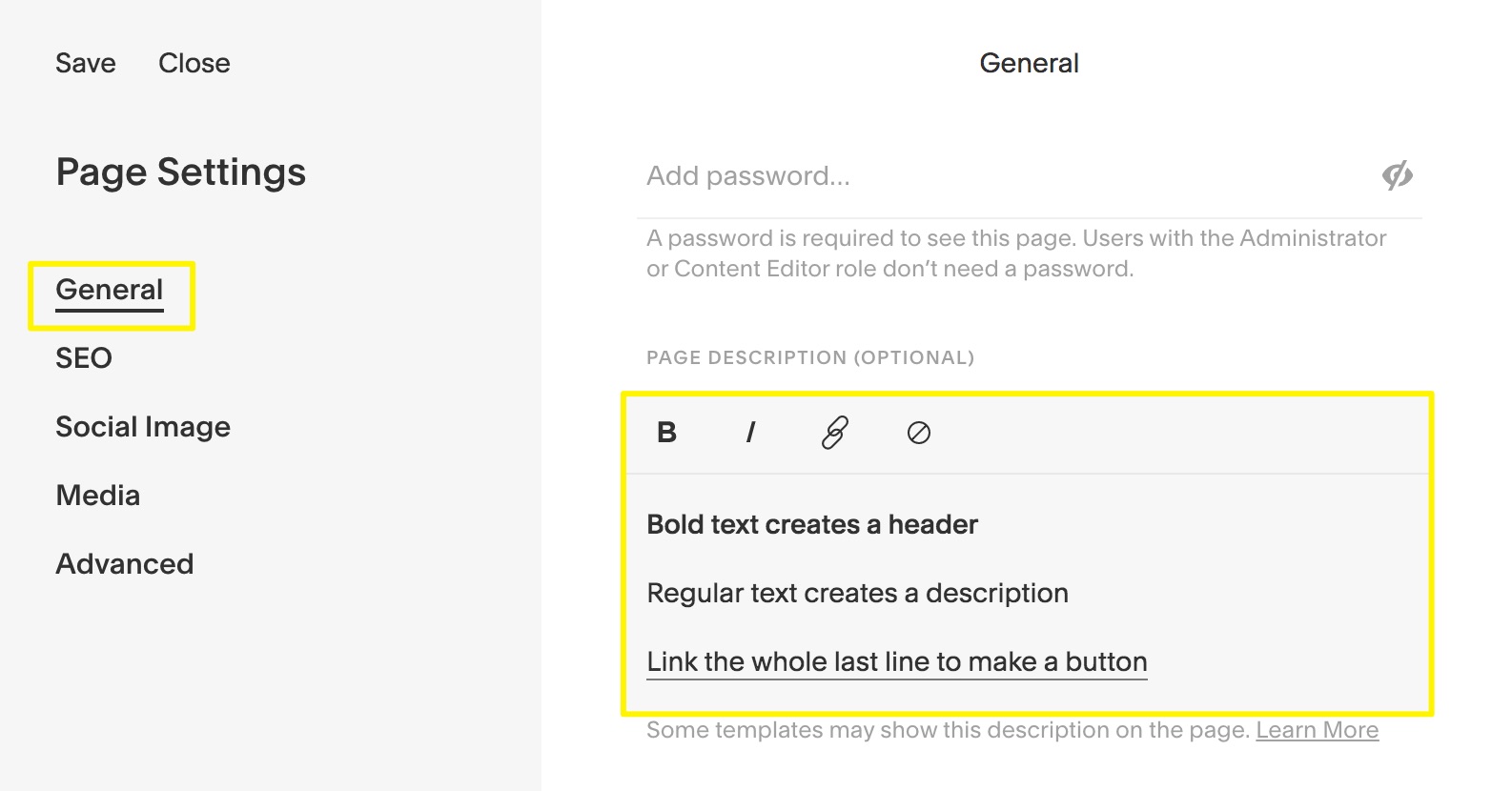1512x791 pixels.
Task: Click the 'Bold text creates a header' line
Action: pos(812,524)
